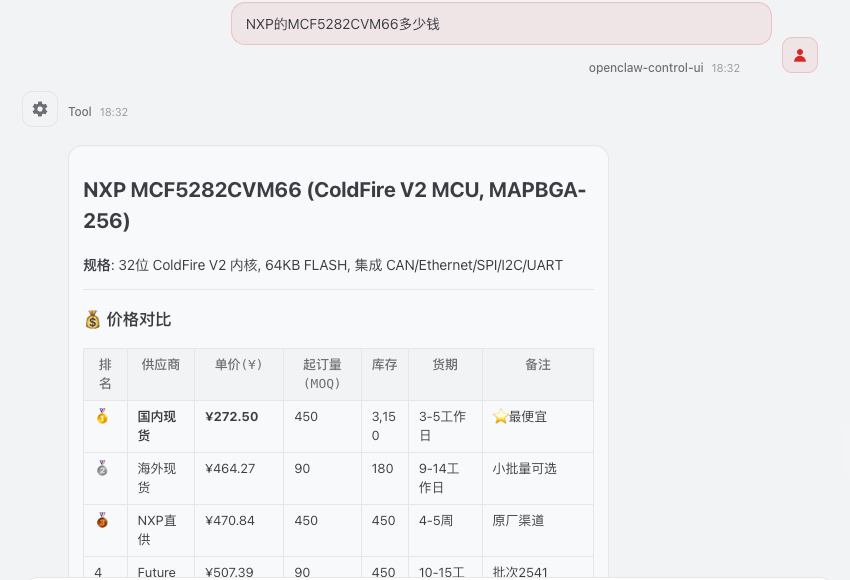The height and width of the screenshot is (580, 850).
Task: Select the ¥272.50 price cell
Action: point(231,417)
